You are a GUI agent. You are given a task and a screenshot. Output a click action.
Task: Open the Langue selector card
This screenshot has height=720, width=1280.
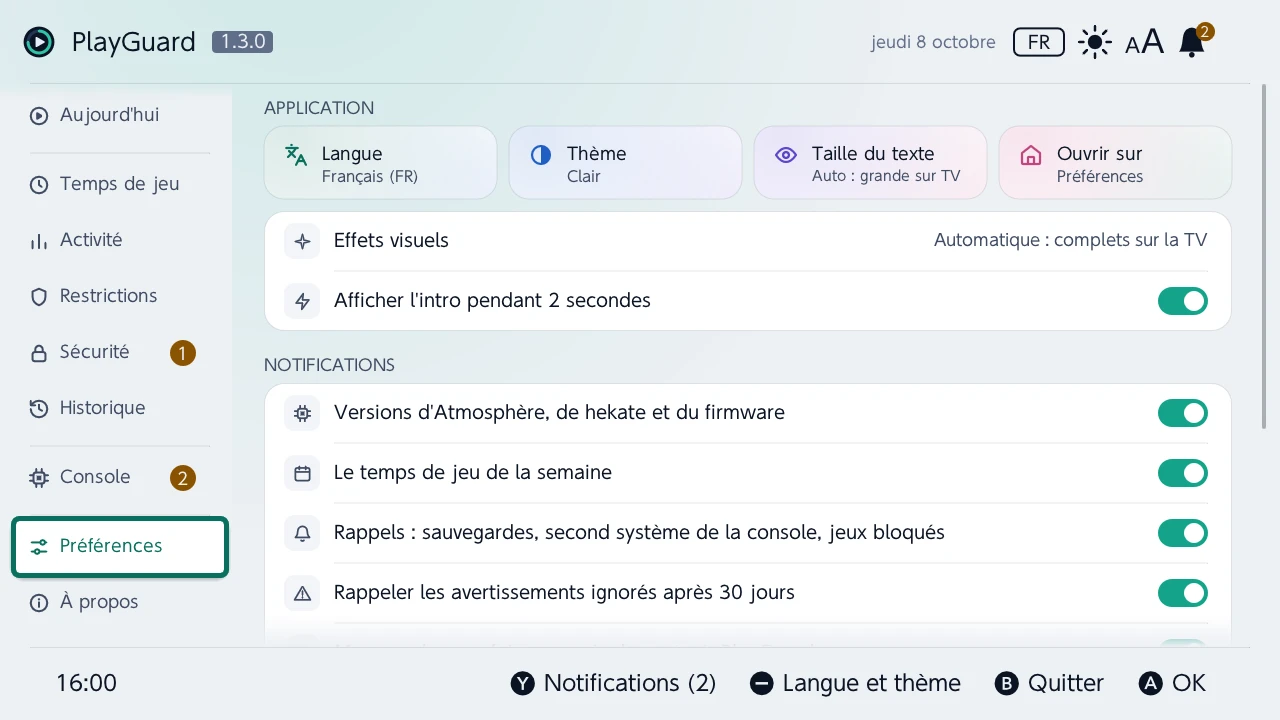[380, 163]
